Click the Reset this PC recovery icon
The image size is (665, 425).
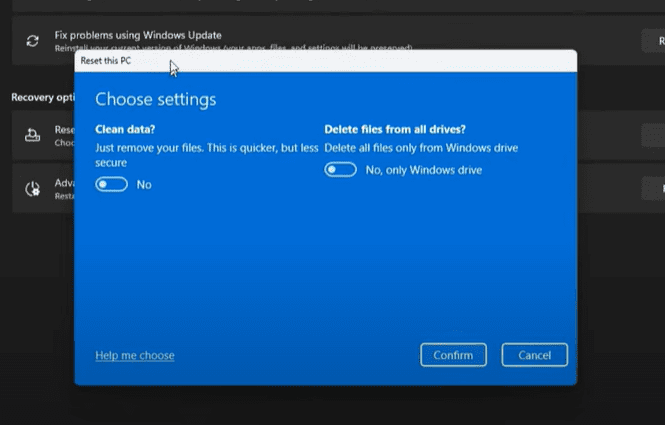pos(33,134)
